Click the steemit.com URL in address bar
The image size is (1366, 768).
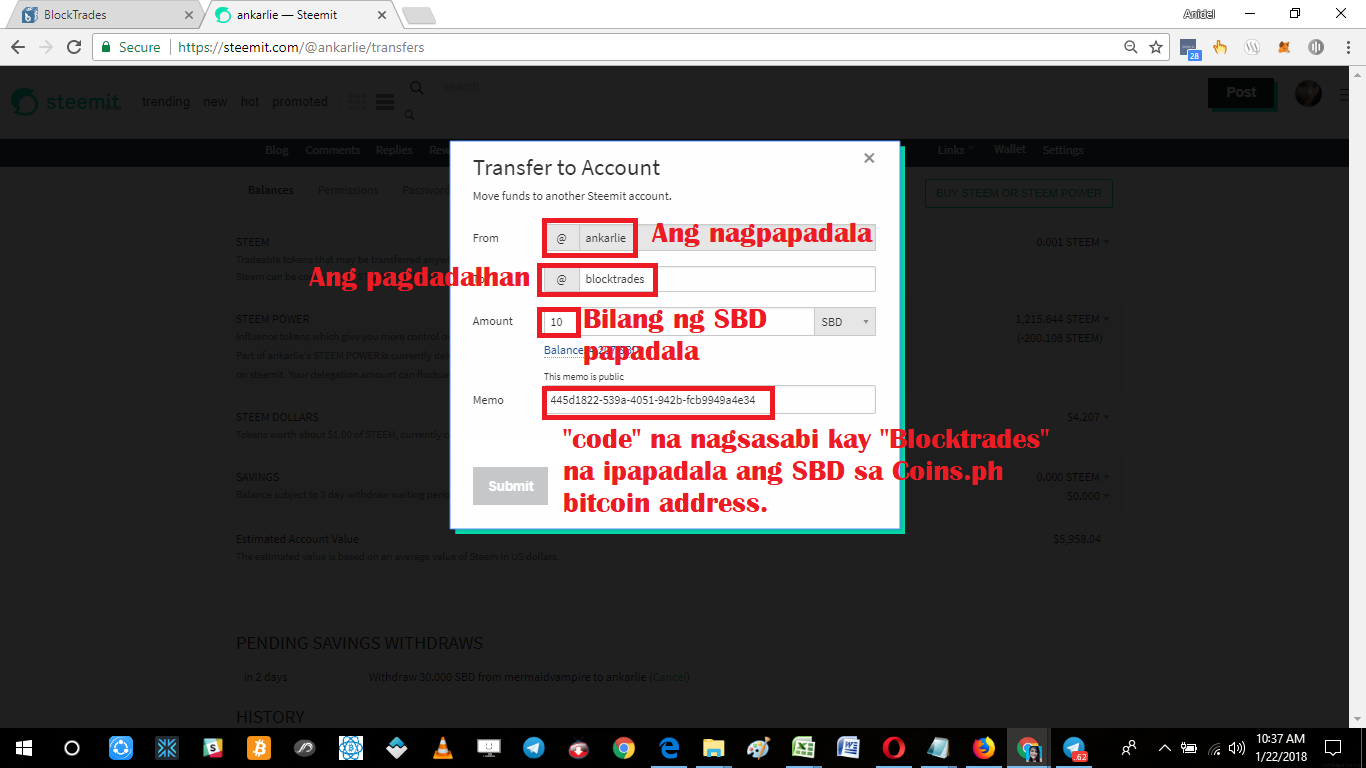[x=301, y=47]
